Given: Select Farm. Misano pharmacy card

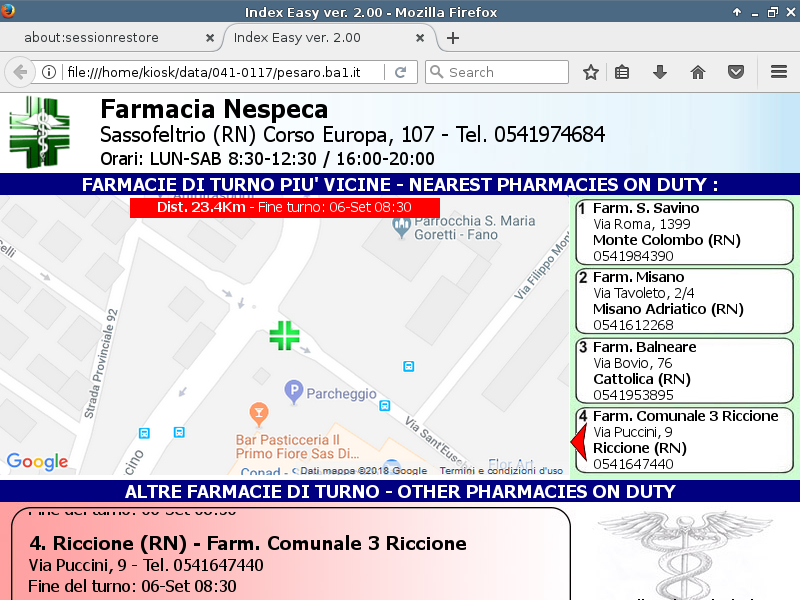Looking at the screenshot, I should (684, 301).
